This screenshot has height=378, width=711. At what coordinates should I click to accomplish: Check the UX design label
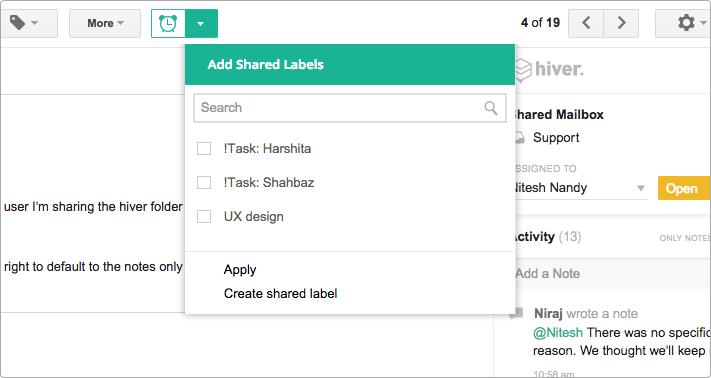pos(204,216)
